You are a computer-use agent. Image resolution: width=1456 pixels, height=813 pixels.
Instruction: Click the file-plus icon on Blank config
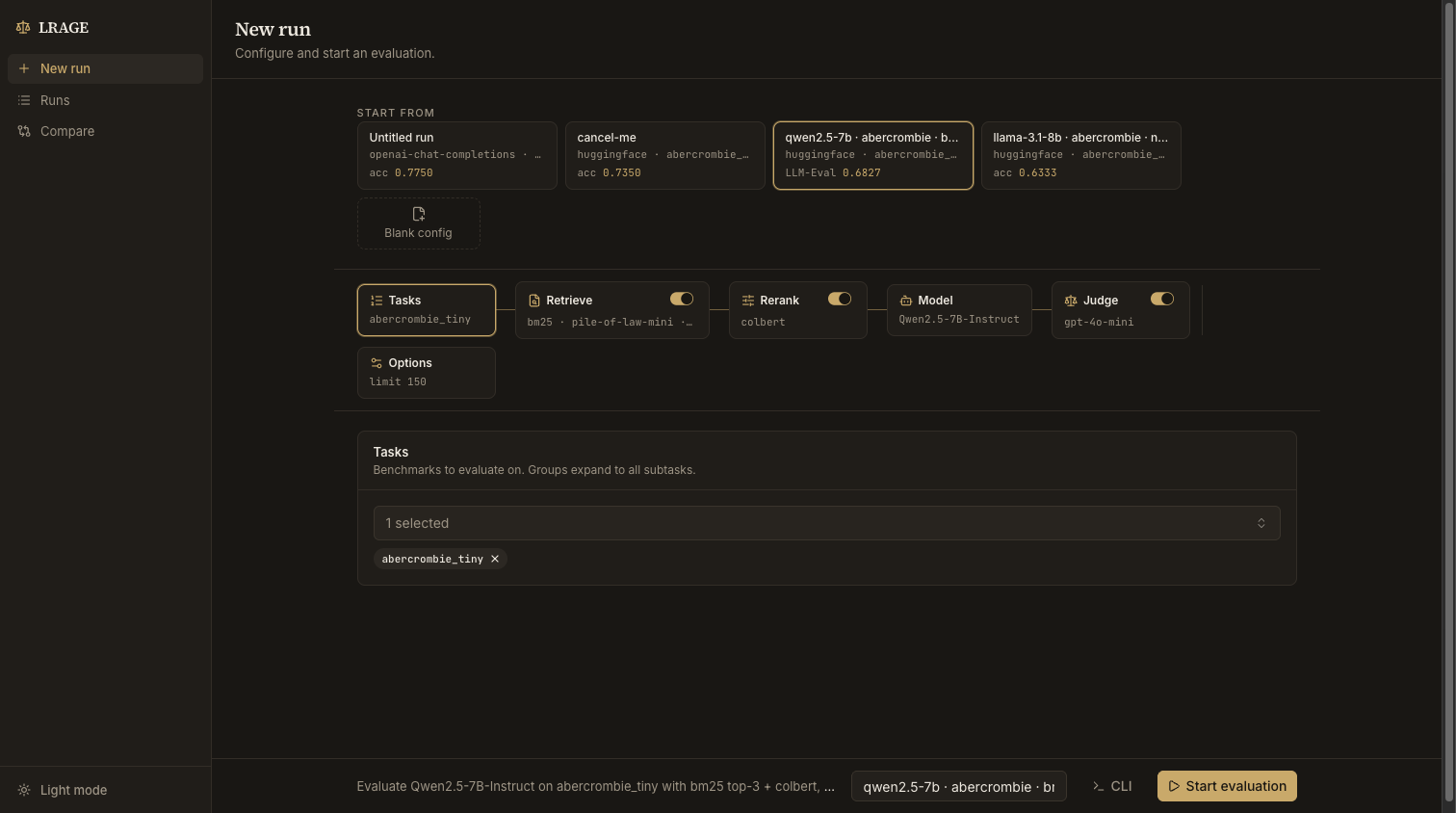tap(418, 214)
